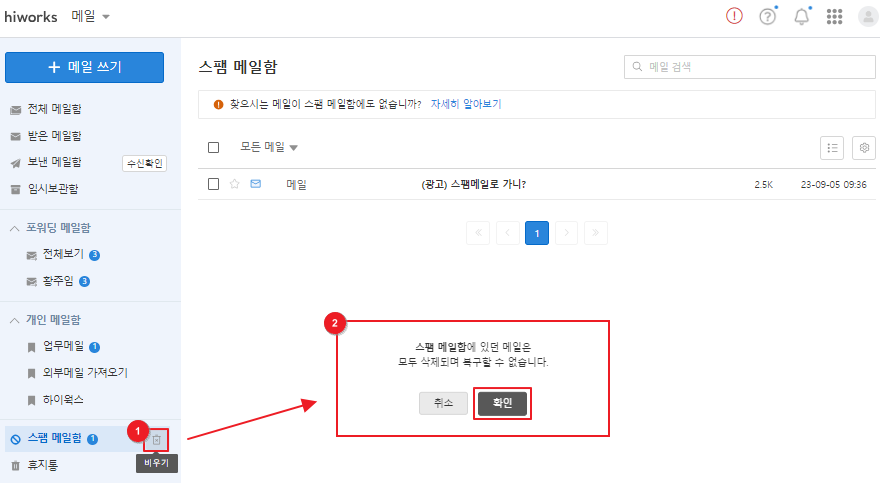
Task: Open the apps grid menu icon
Action: click(x=834, y=17)
